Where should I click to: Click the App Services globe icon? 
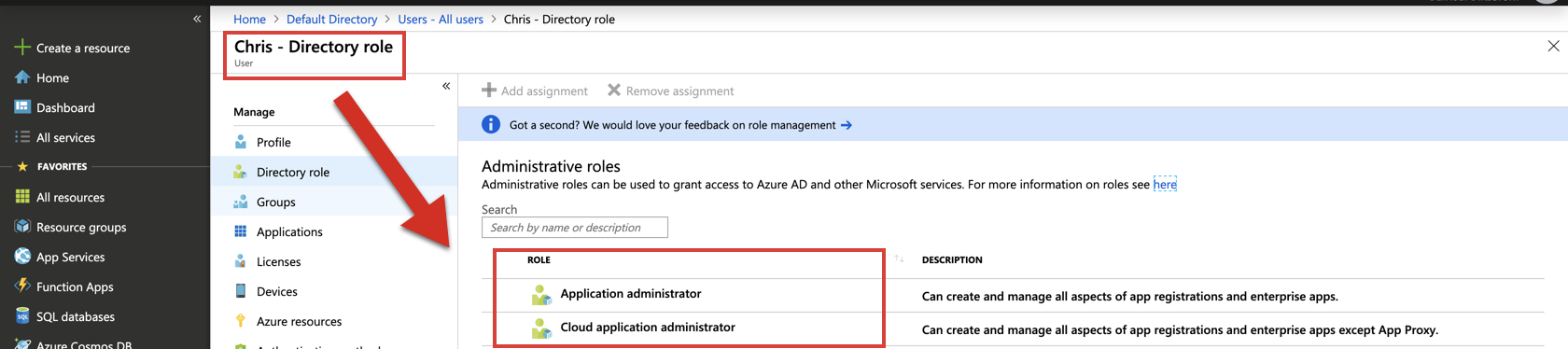(22, 257)
